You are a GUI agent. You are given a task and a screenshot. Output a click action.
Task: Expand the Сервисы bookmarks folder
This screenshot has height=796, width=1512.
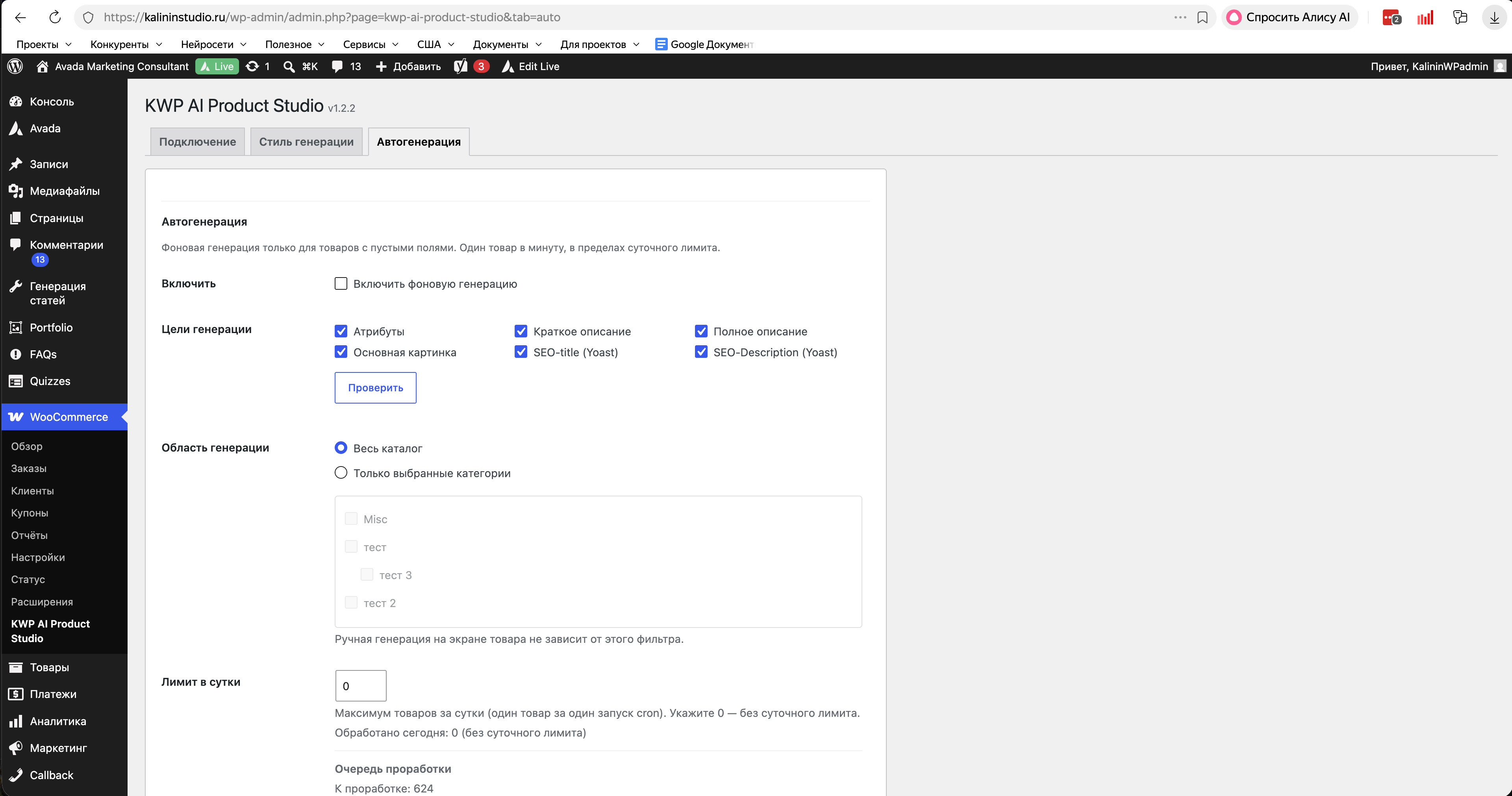point(371,44)
